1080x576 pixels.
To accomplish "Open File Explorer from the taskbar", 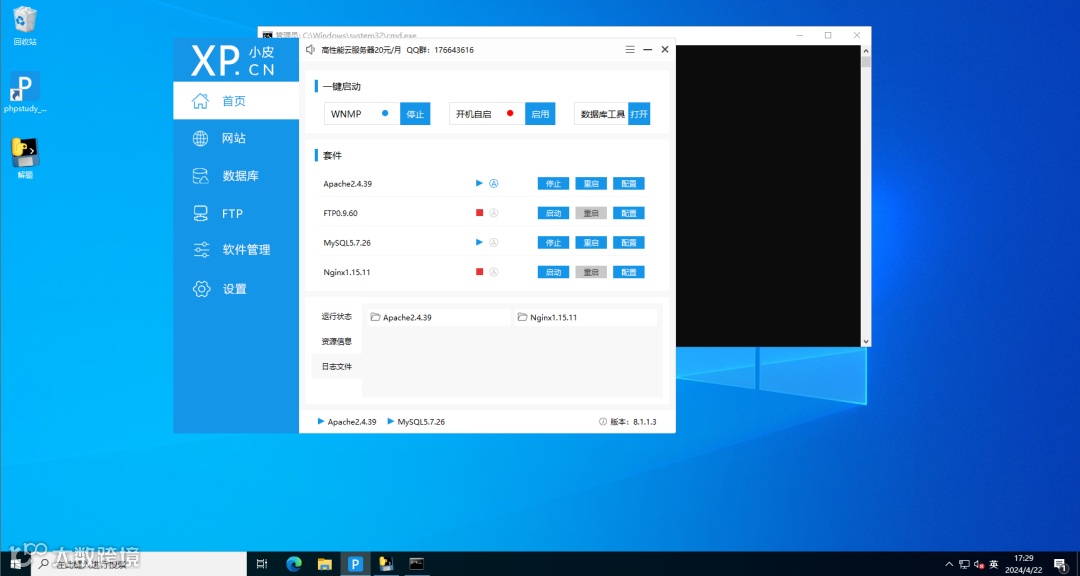I will click(324, 564).
